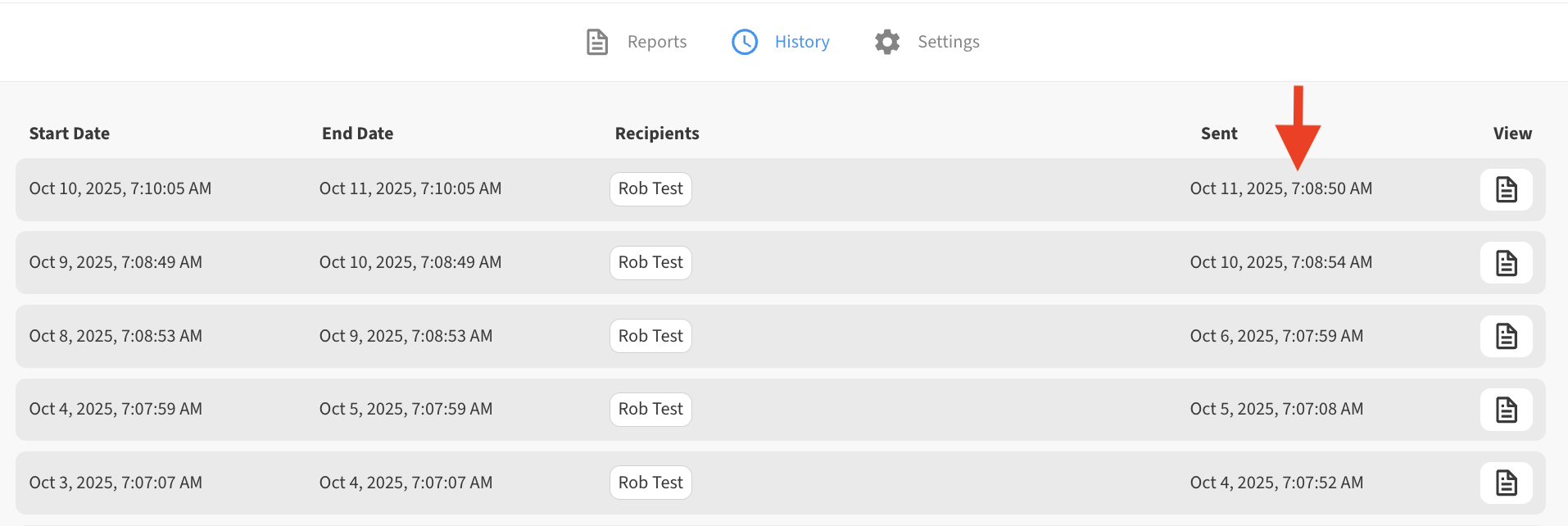Click Rob Test recipient in first row
1568x526 pixels.
tap(650, 189)
